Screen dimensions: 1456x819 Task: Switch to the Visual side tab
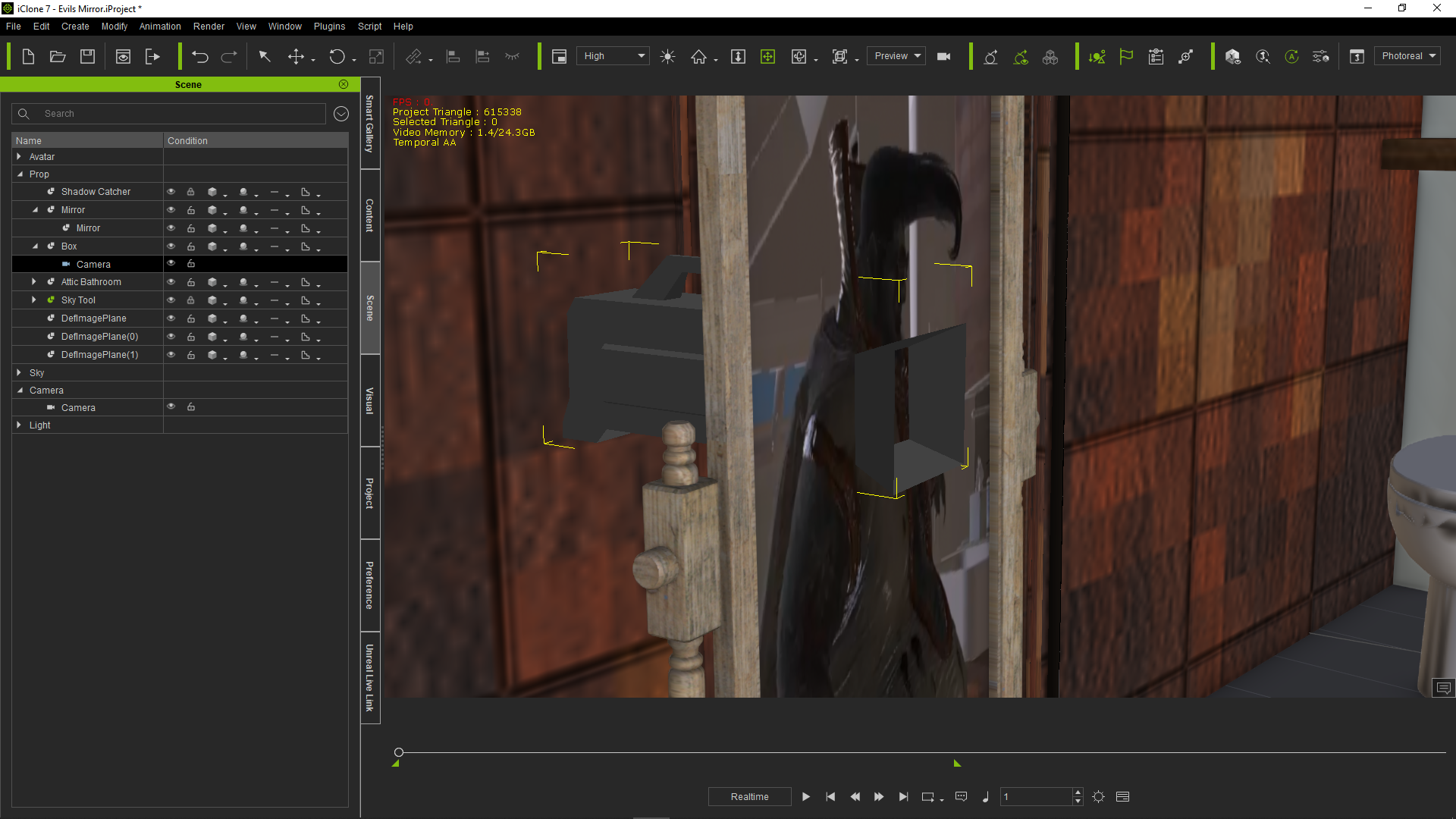(370, 400)
